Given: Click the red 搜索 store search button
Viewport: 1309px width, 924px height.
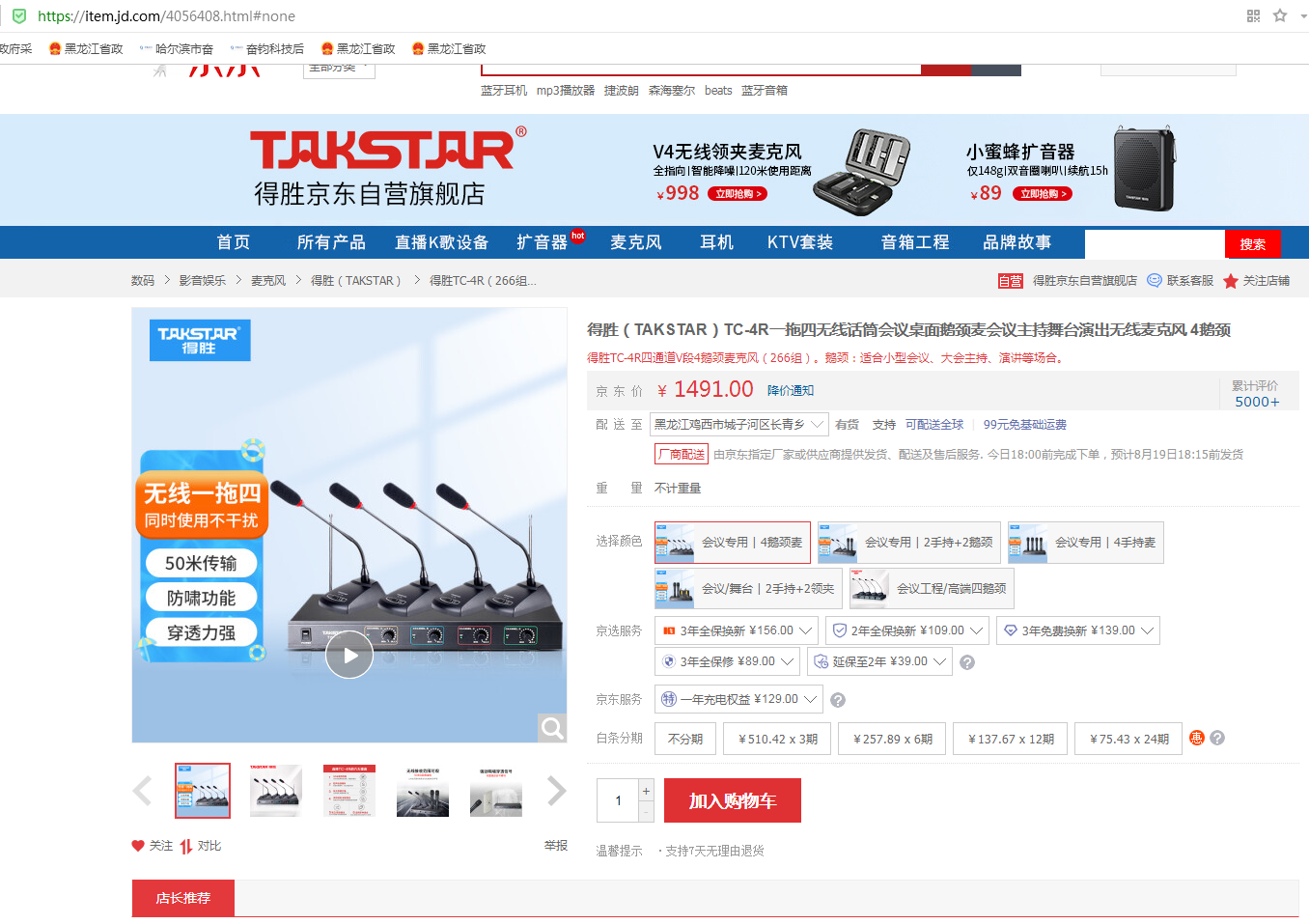Looking at the screenshot, I should pos(1253,244).
